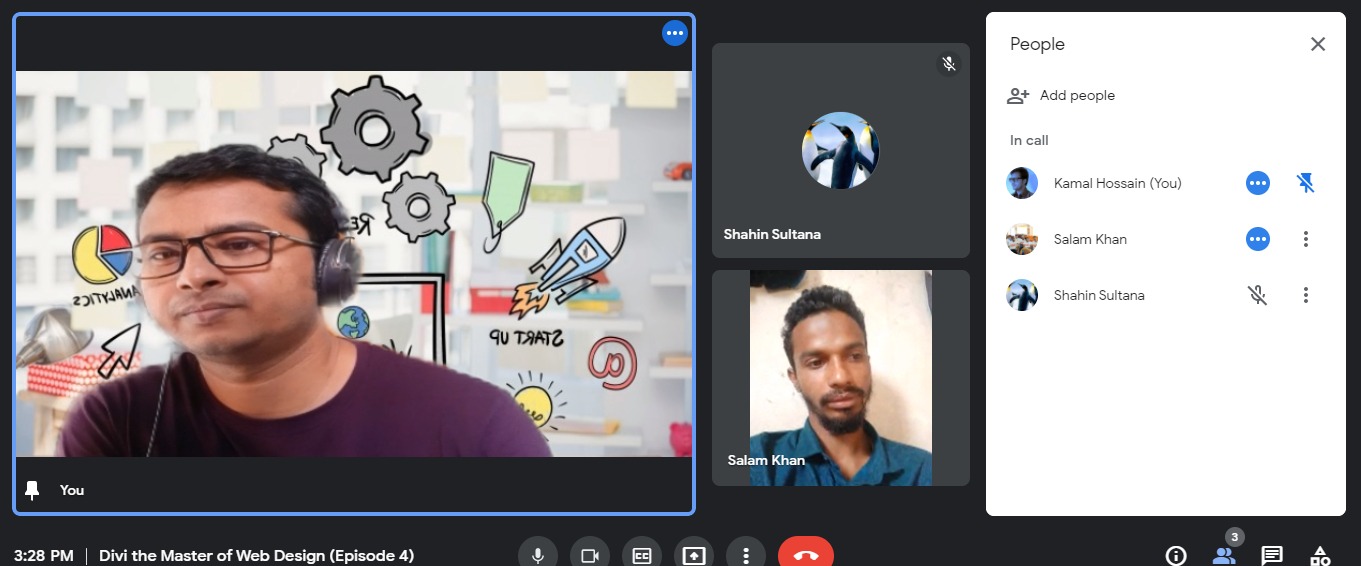1361x566 pixels.
Task: Leave the call with the red hang-up button
Action: (805, 555)
